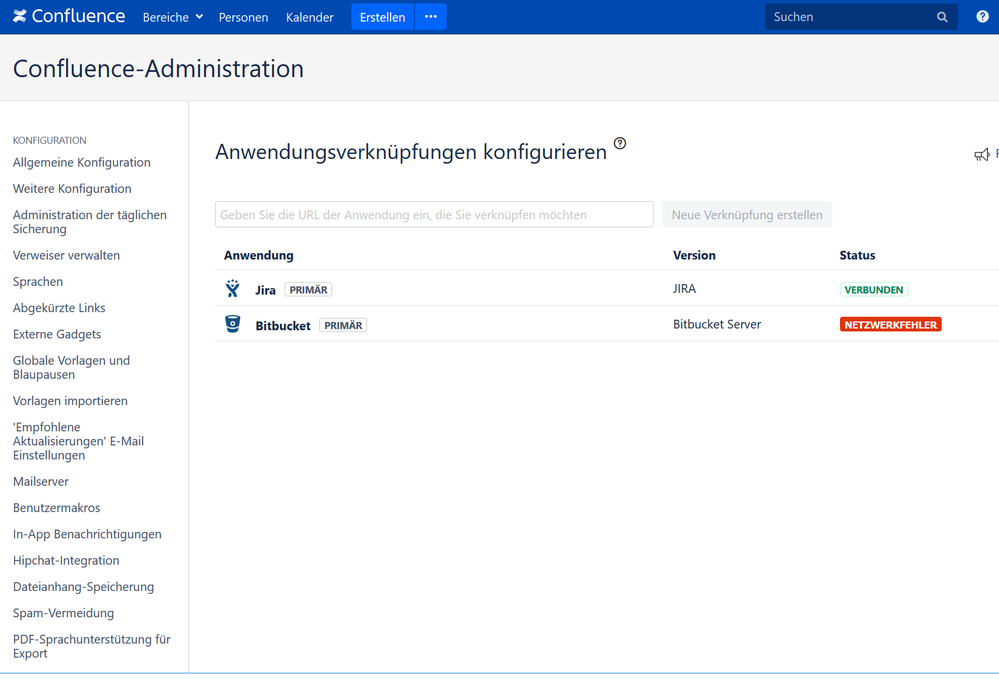Click the JIRA version cell

[x=684, y=289]
